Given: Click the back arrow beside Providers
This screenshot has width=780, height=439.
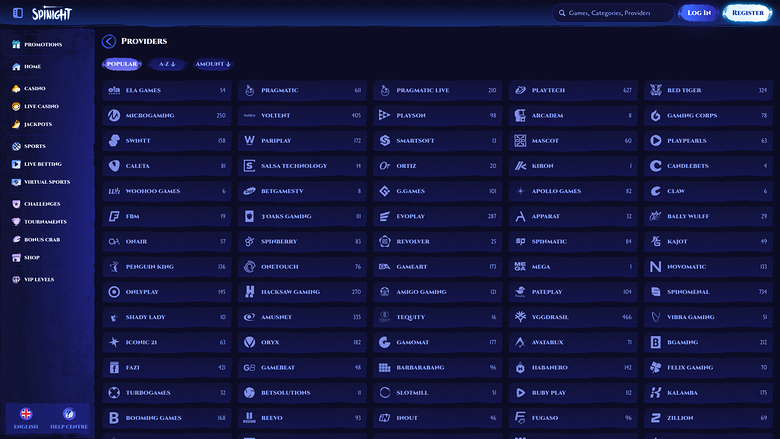Looking at the screenshot, I should click(108, 42).
